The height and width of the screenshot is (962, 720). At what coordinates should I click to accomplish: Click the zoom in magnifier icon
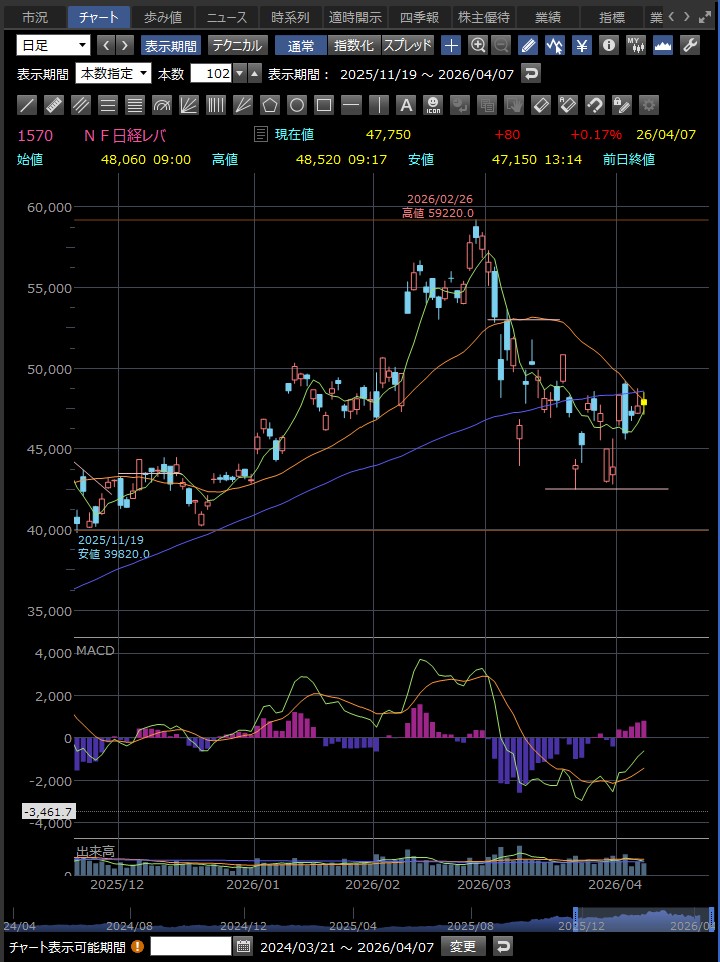click(x=478, y=45)
